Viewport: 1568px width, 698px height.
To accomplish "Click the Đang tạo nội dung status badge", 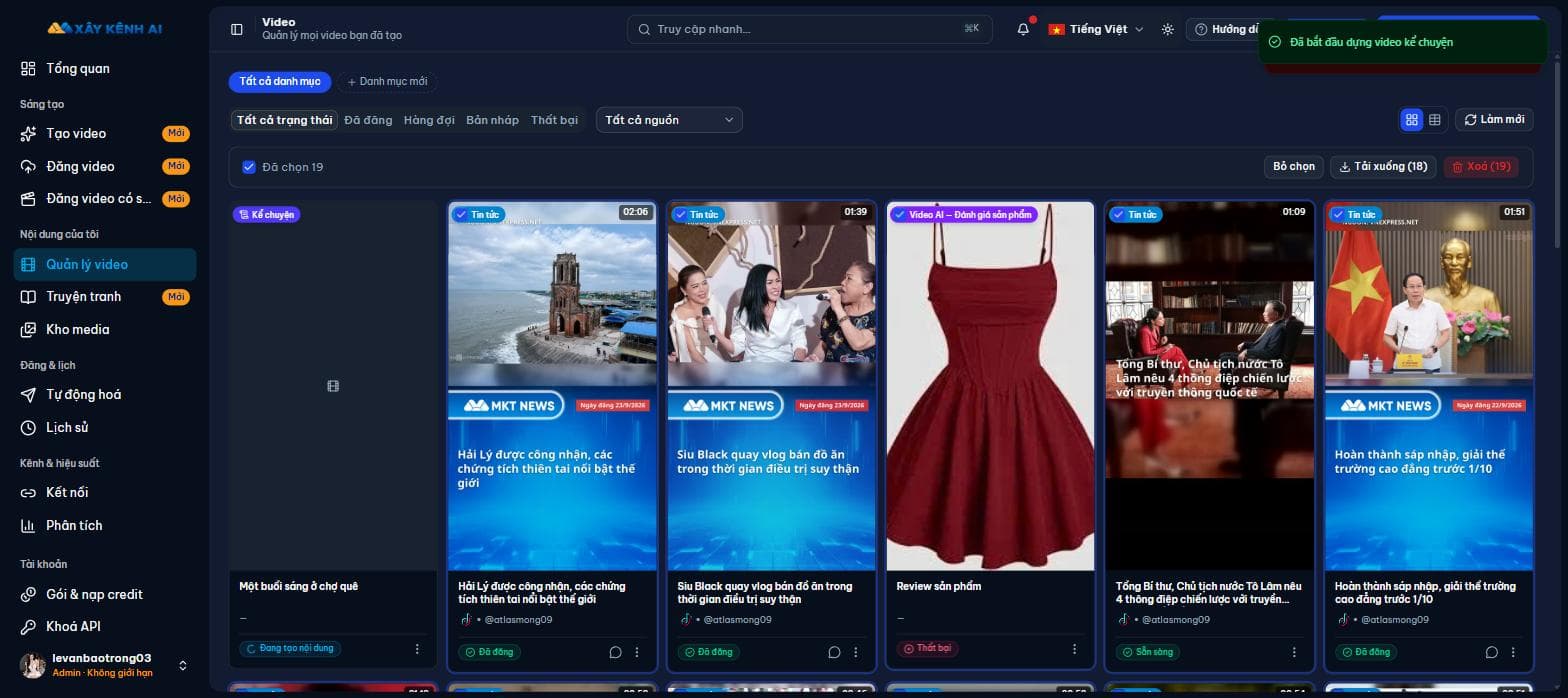I will click(x=290, y=648).
